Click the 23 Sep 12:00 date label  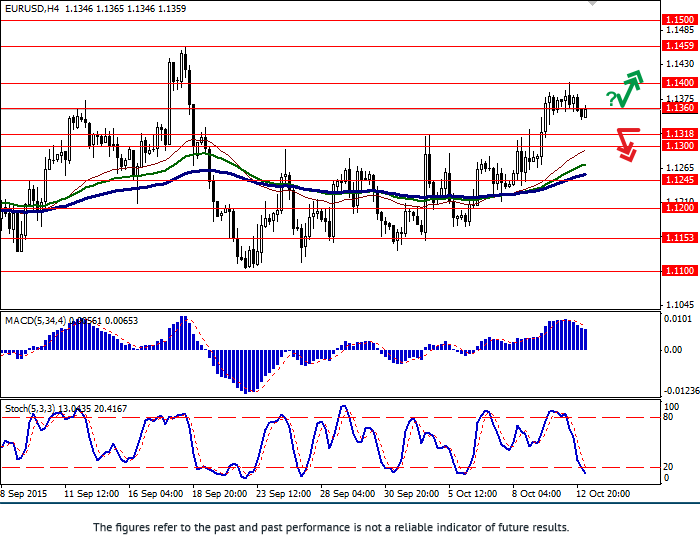[x=283, y=494]
